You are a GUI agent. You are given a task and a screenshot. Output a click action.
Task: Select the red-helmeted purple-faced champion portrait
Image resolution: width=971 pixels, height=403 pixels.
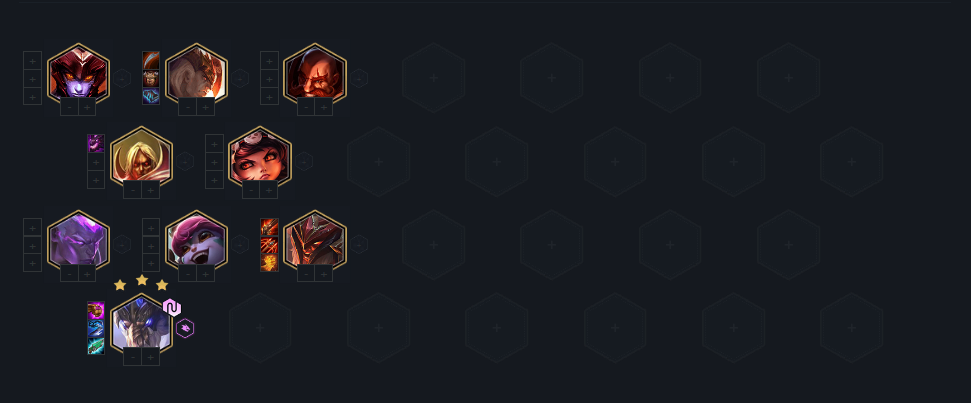tap(79, 73)
